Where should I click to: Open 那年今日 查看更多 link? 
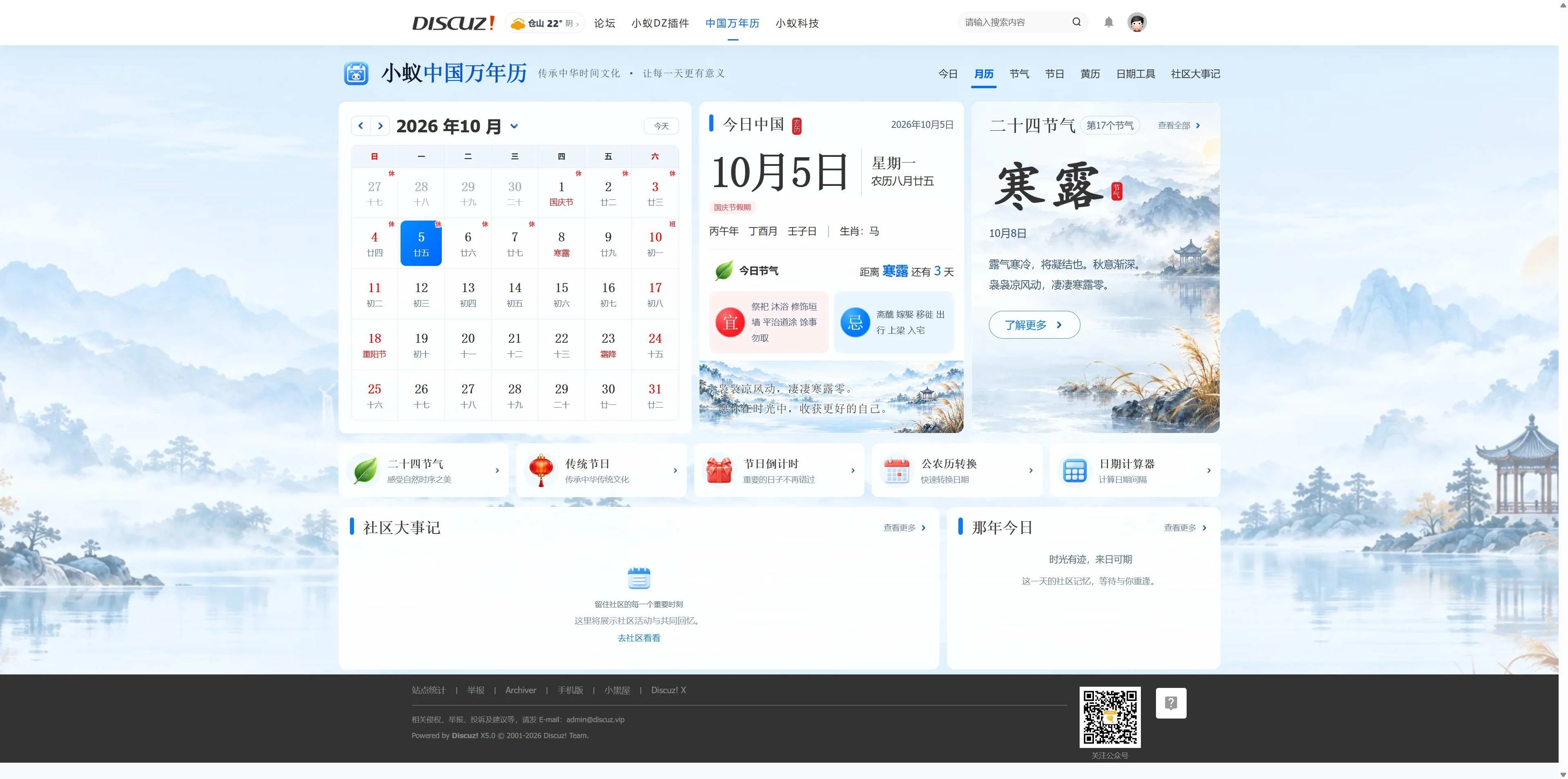(x=1185, y=527)
